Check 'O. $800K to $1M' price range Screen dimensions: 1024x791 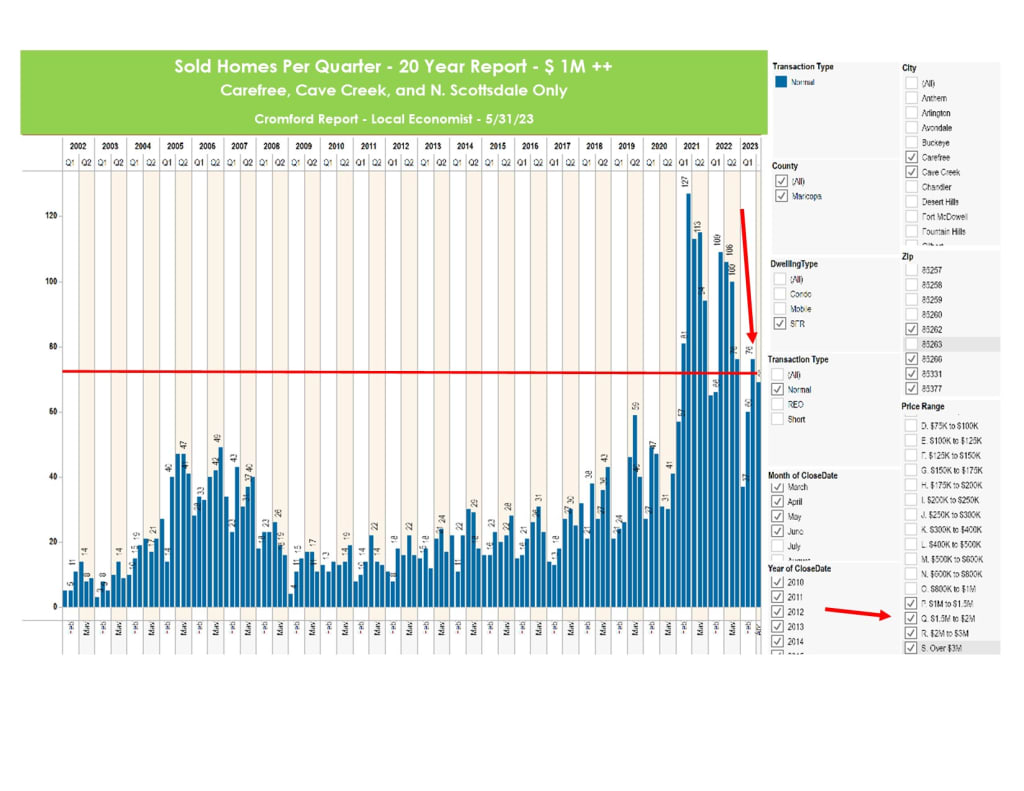click(909, 589)
